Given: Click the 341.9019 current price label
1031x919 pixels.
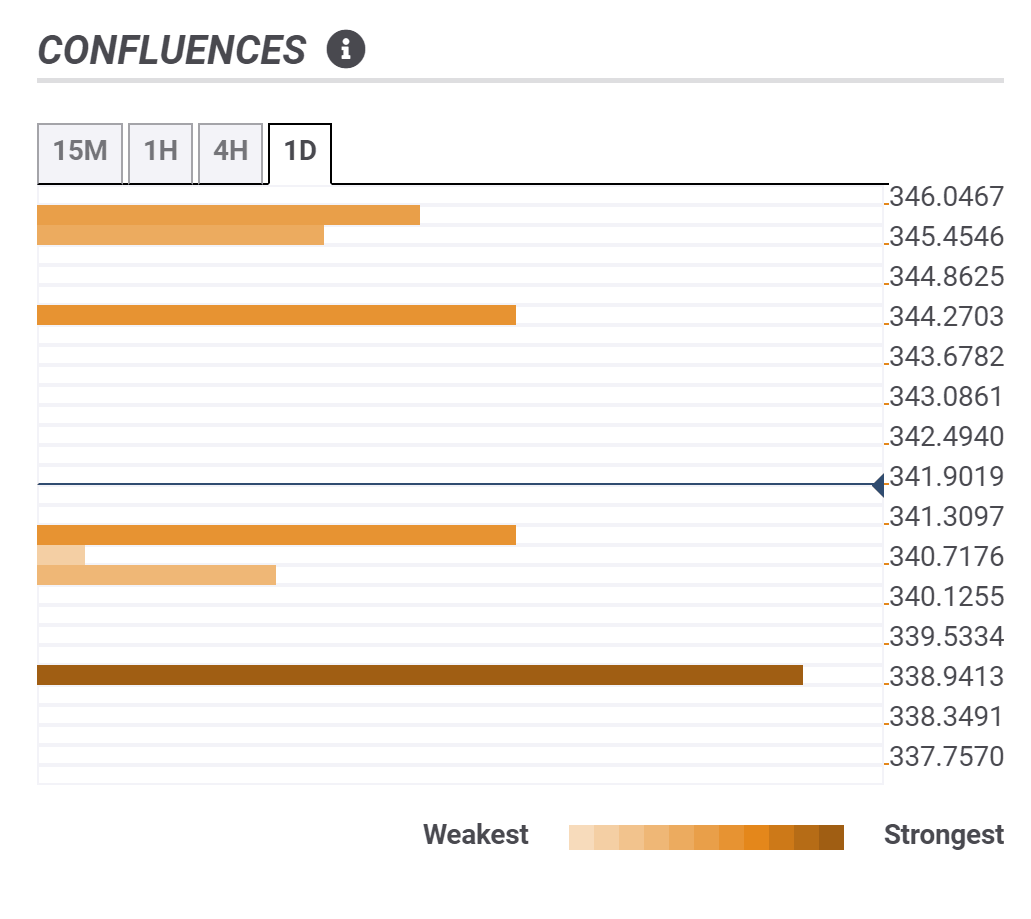Looking at the screenshot, I should 945,477.
